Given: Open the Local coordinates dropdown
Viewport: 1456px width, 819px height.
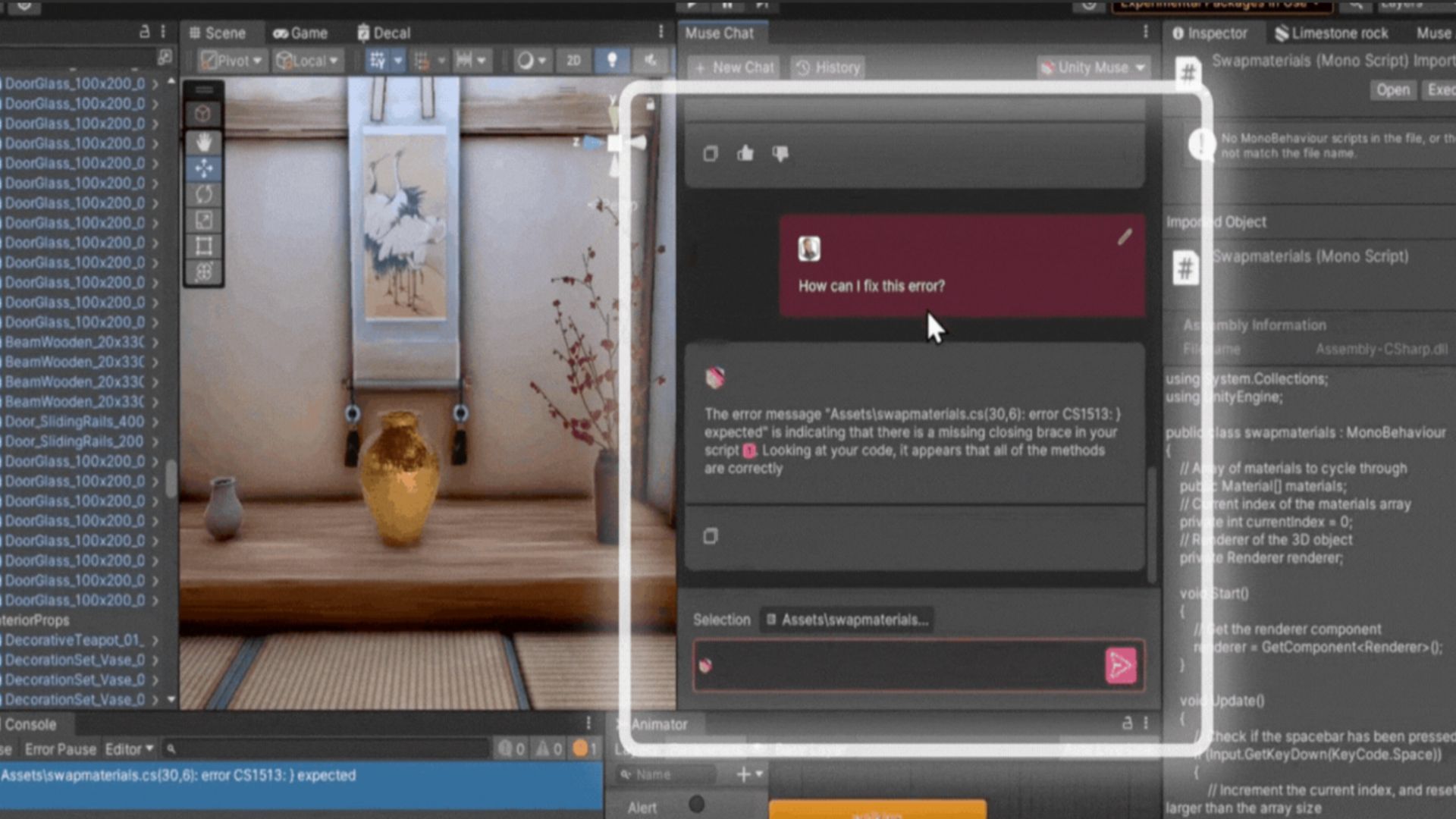Looking at the screenshot, I should click(x=308, y=61).
